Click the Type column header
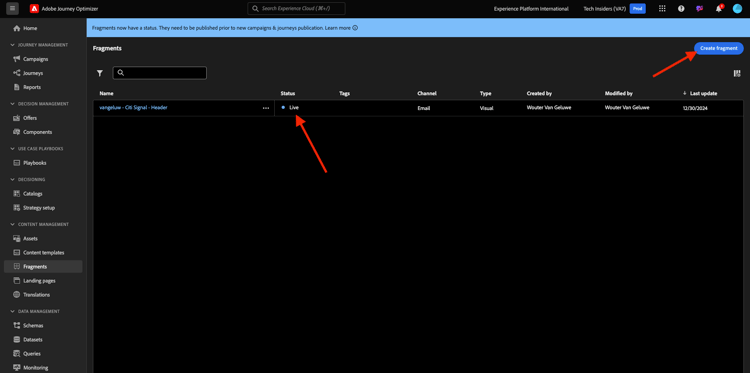750x373 pixels. pyautogui.click(x=485, y=94)
